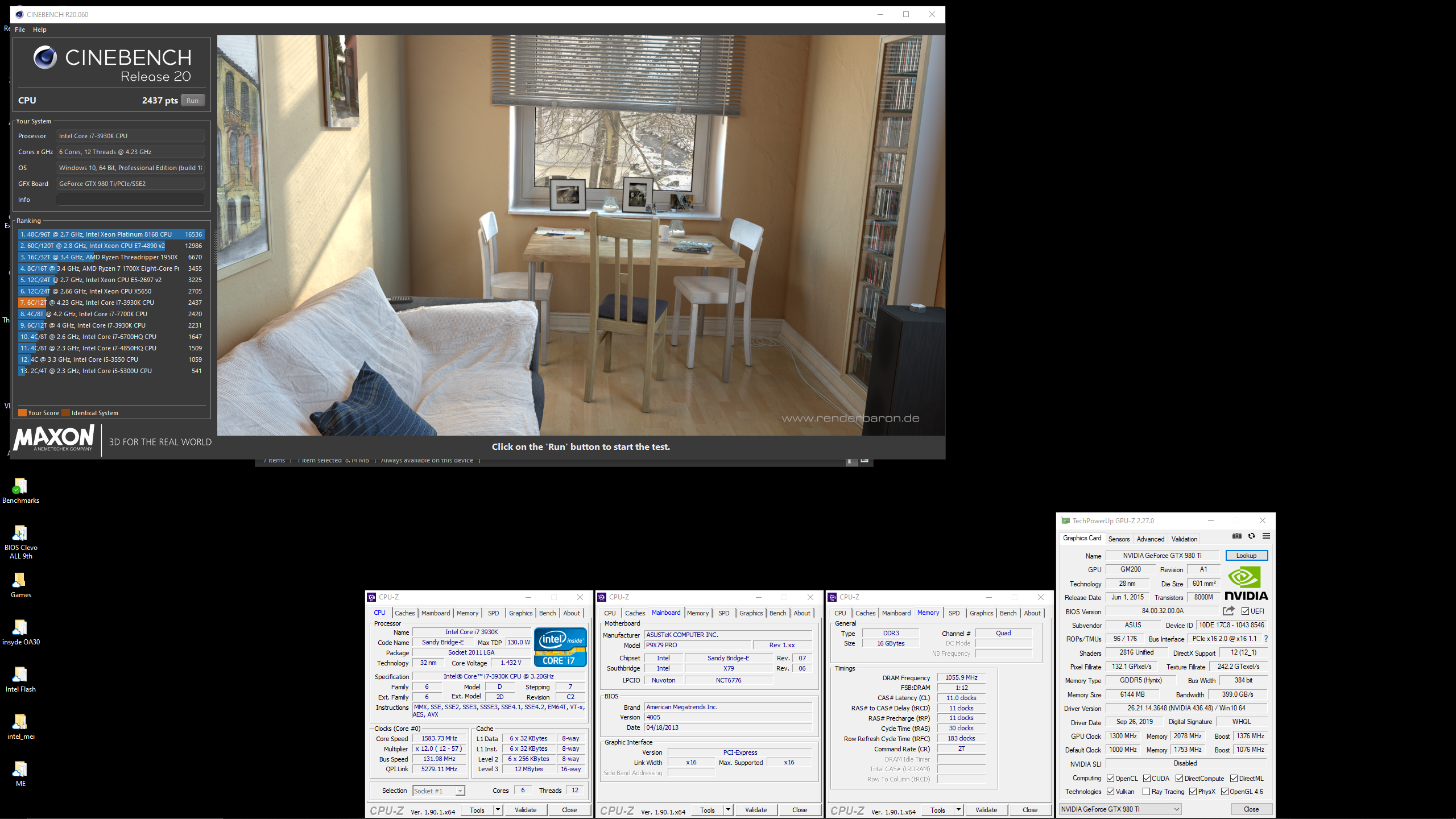Expand the Tools arrow in the CPU-Z DRAM timings window

pos(959,809)
